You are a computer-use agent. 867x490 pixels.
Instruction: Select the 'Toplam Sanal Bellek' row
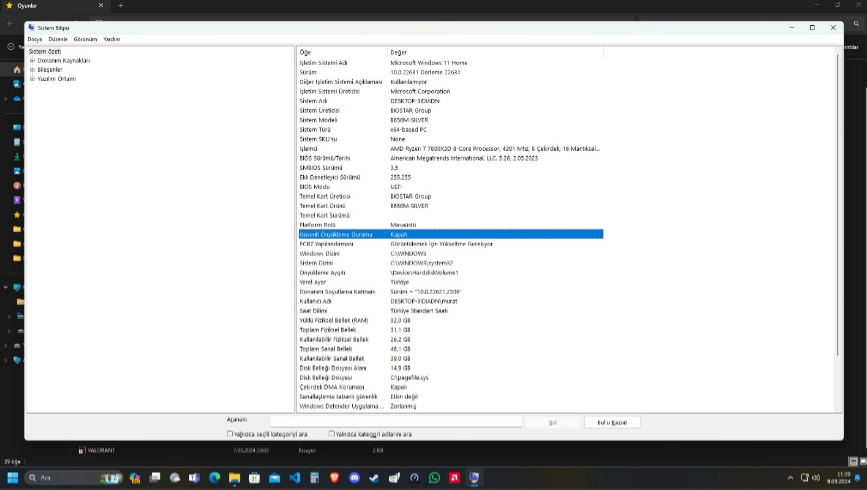[x=450, y=349]
